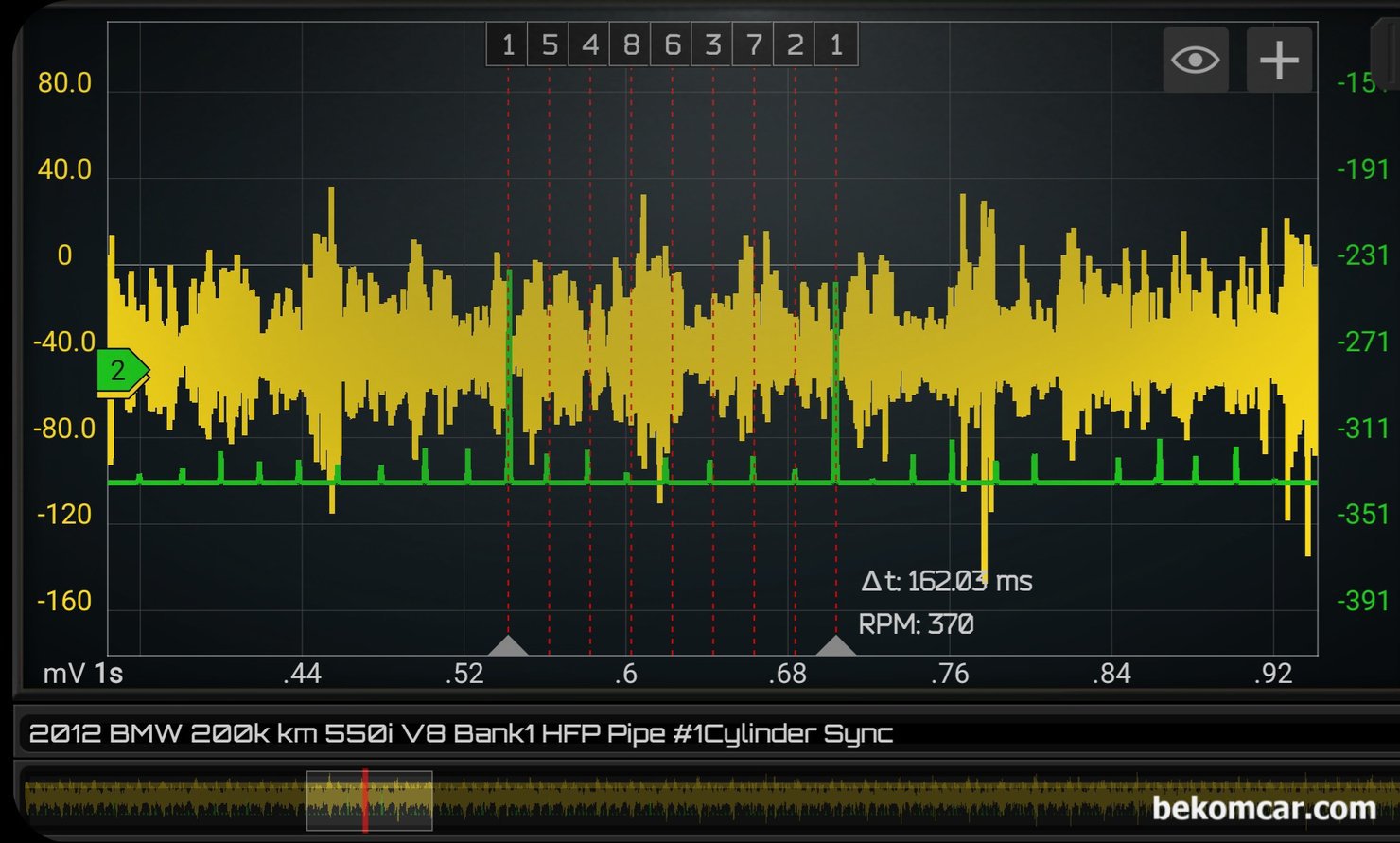Screen dimensions: 1400x843
Task: Select cylinder 6 firing order box
Action: pos(672,44)
